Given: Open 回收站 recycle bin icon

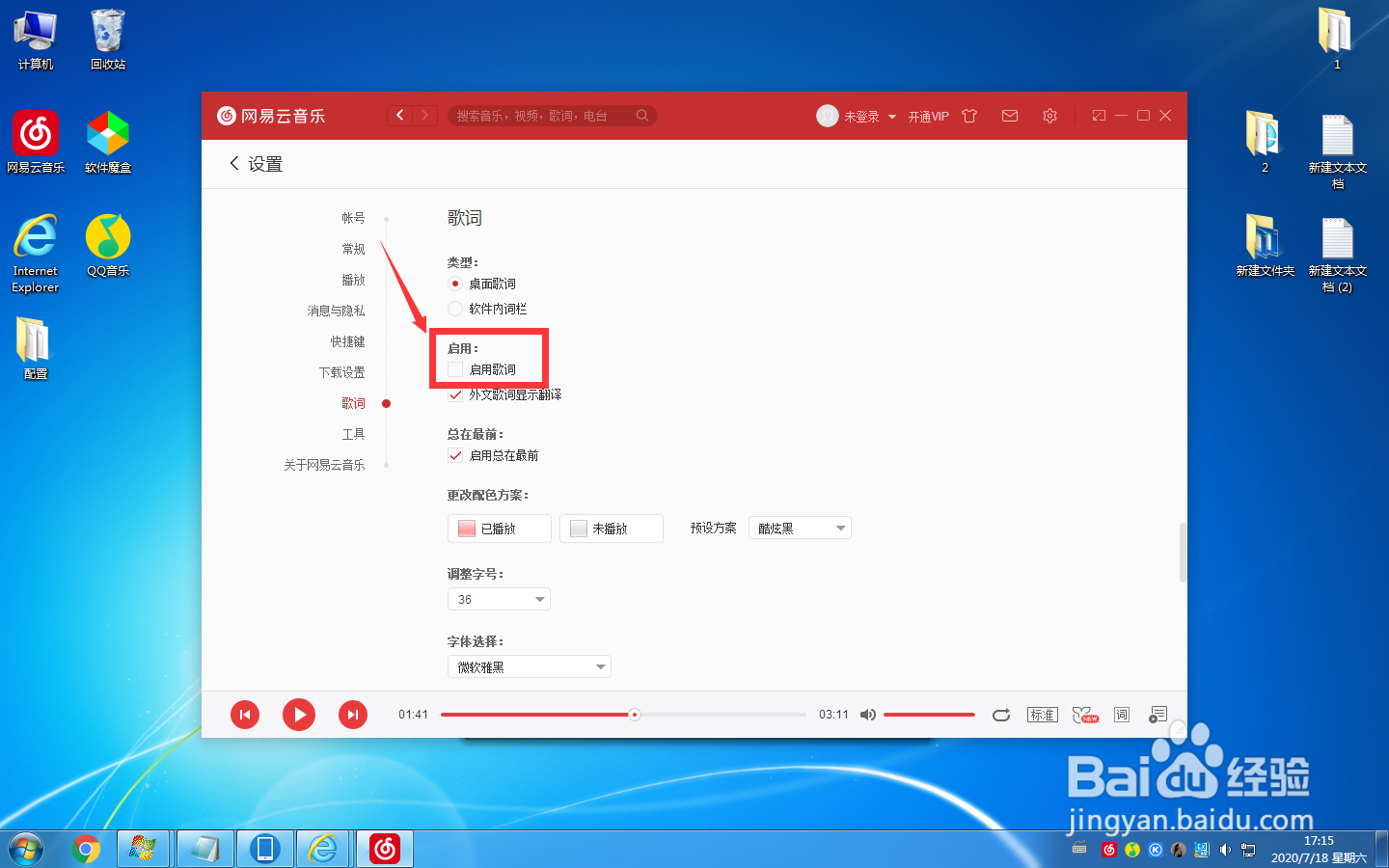Looking at the screenshot, I should pyautogui.click(x=108, y=40).
